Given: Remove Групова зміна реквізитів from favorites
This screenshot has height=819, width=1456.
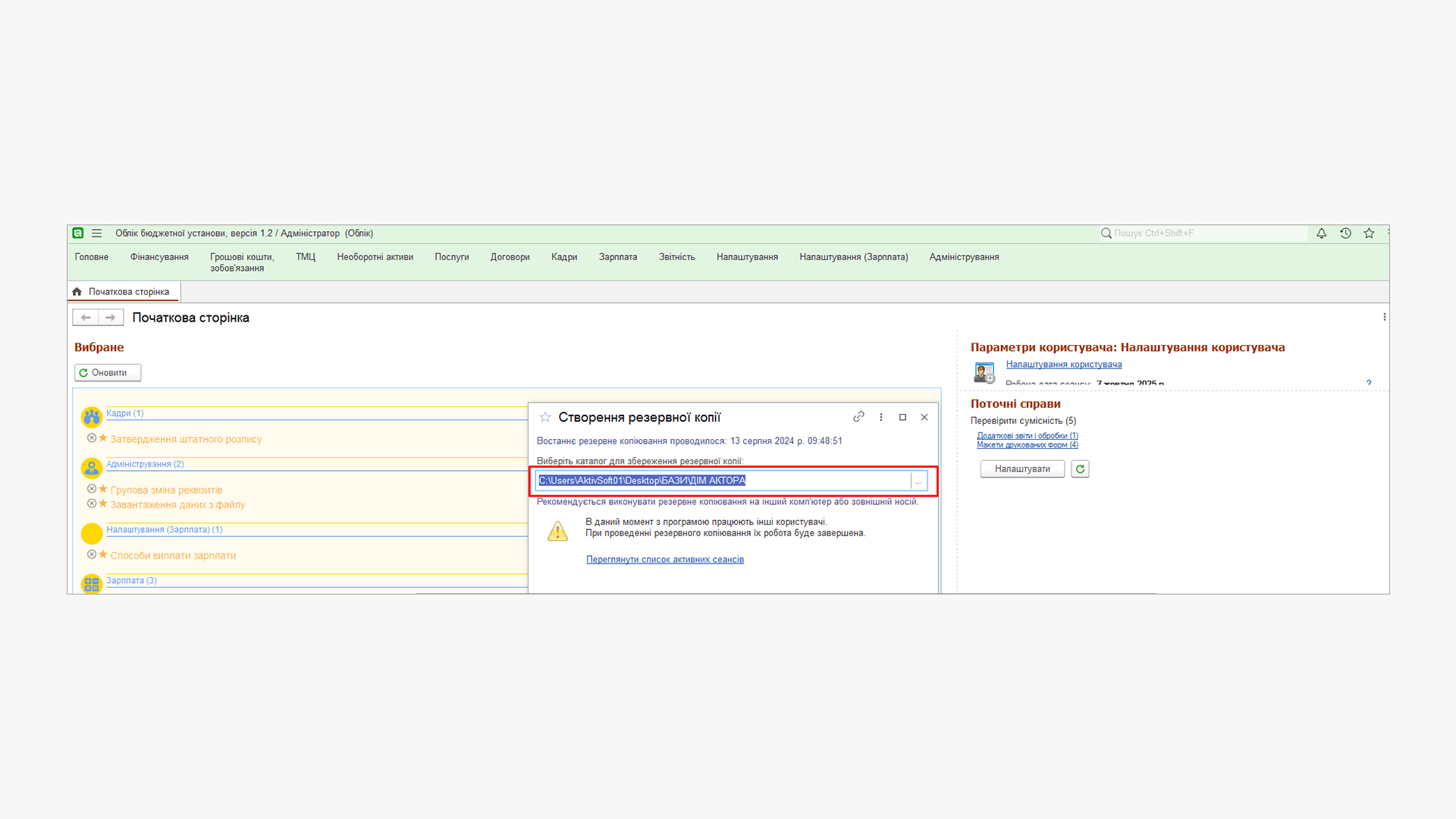Looking at the screenshot, I should click(92, 489).
